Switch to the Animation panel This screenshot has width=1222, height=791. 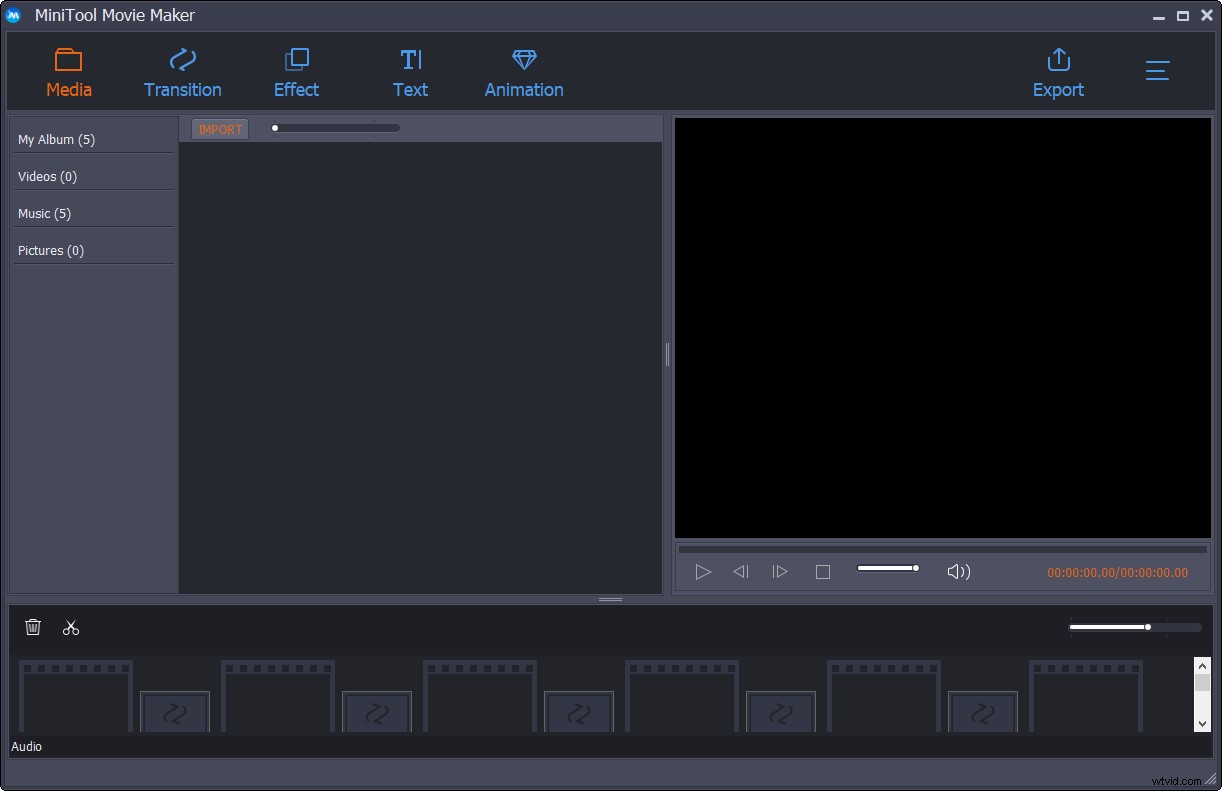point(523,70)
